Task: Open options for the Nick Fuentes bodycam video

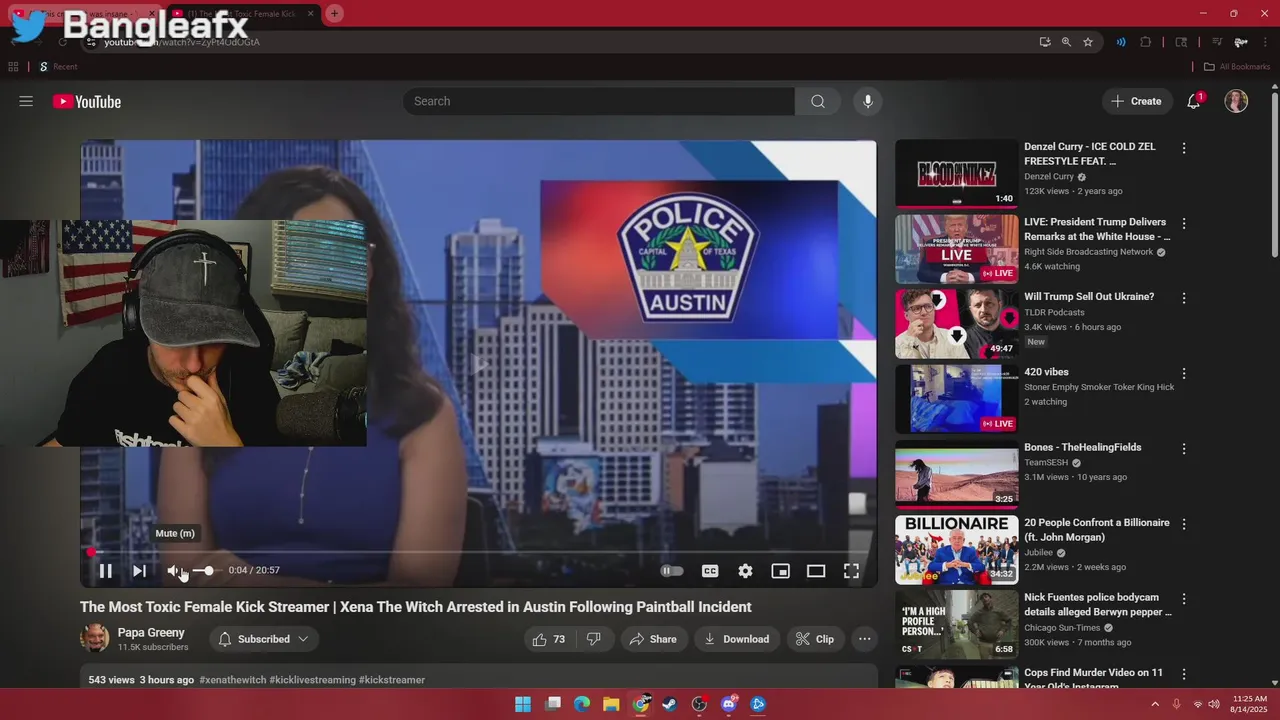Action: click(1184, 599)
